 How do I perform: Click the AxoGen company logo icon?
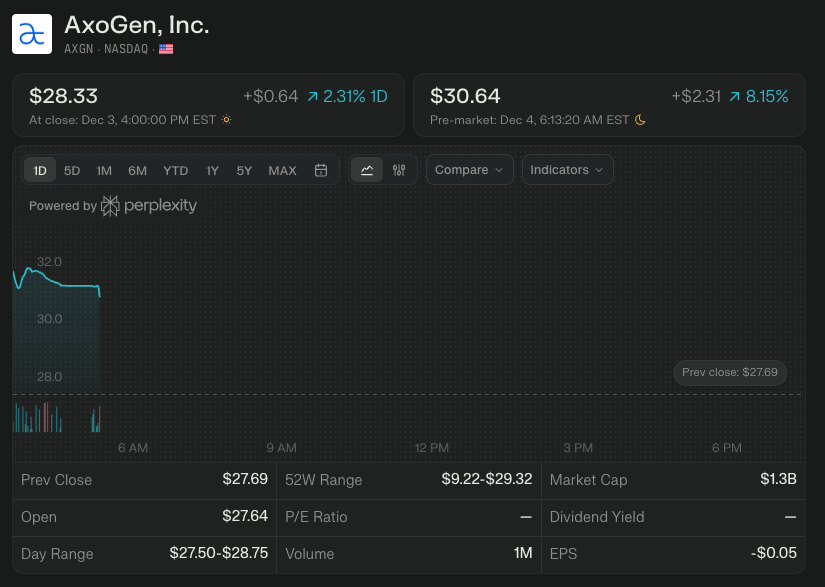32,34
